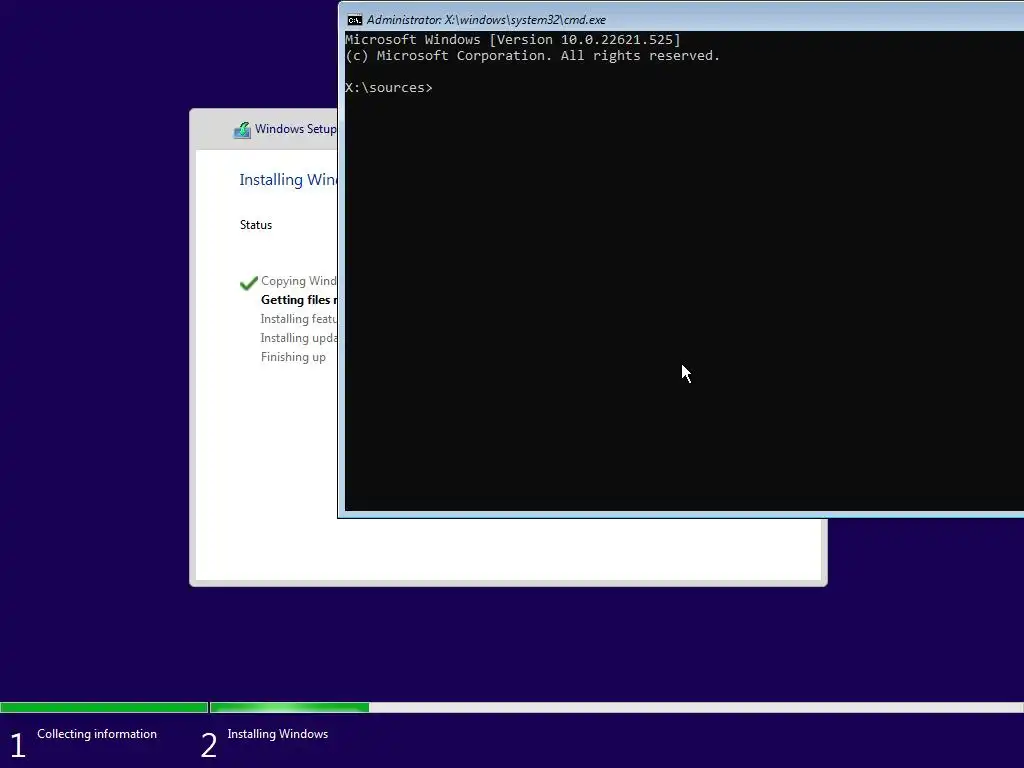Click the Microsoft Corporation copyright line

point(532,56)
